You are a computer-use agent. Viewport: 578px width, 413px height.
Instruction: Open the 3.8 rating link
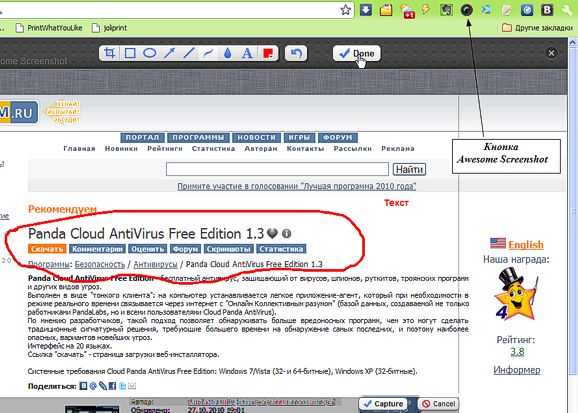(517, 352)
